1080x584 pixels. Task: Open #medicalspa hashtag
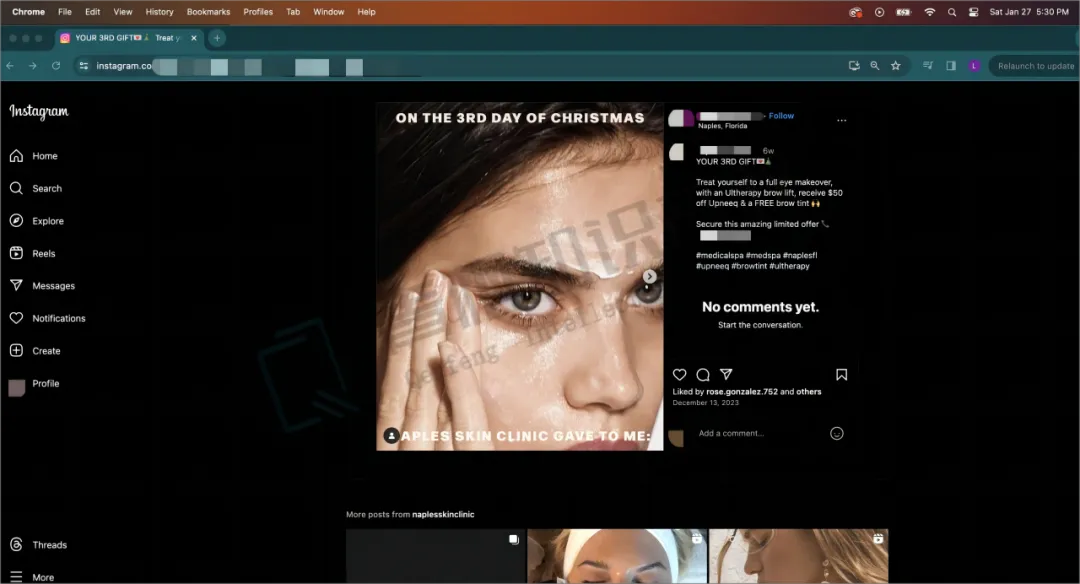click(719, 256)
